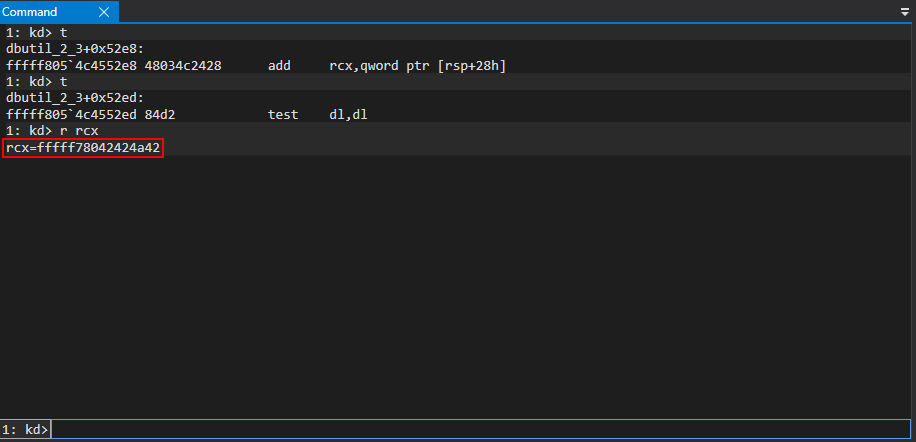Click the 'r rcx' command line
916x442 pixels.
[x=52, y=131]
